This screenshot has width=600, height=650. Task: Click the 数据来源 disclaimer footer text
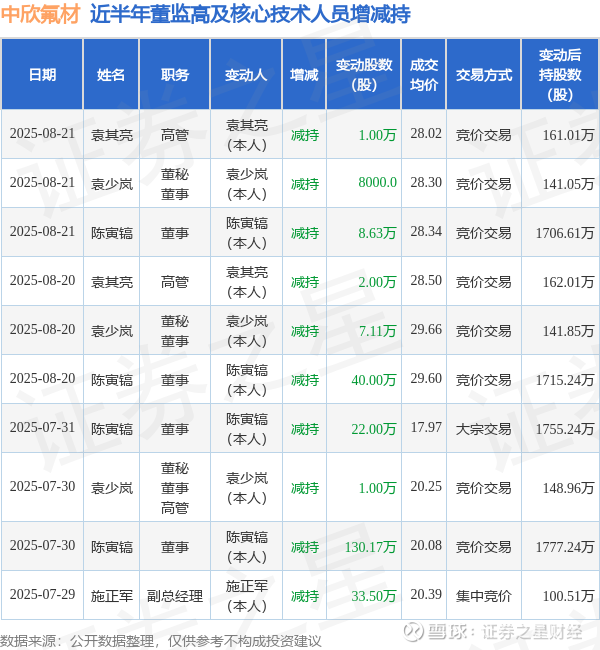point(160,641)
